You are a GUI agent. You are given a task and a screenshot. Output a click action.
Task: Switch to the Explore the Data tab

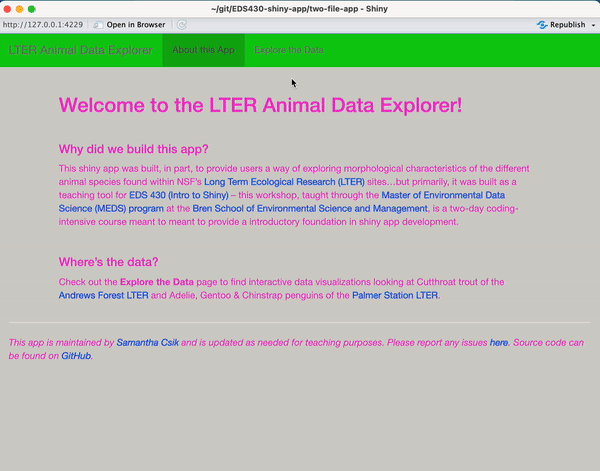[289, 50]
